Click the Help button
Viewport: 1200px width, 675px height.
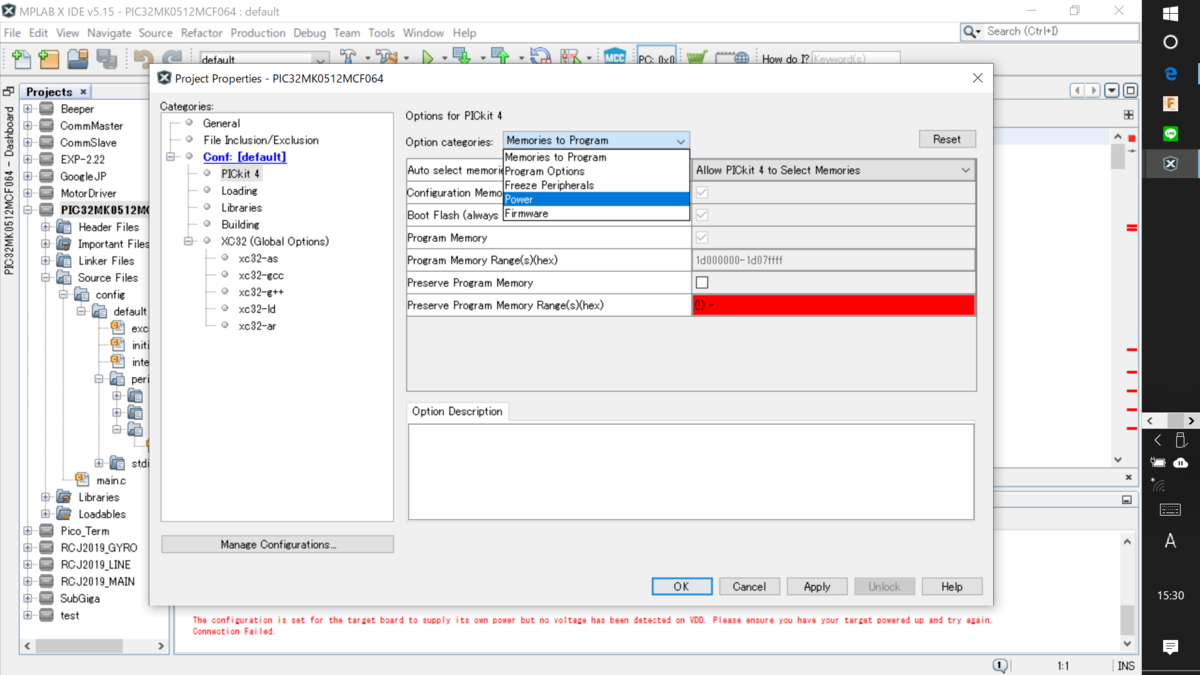[x=952, y=587]
